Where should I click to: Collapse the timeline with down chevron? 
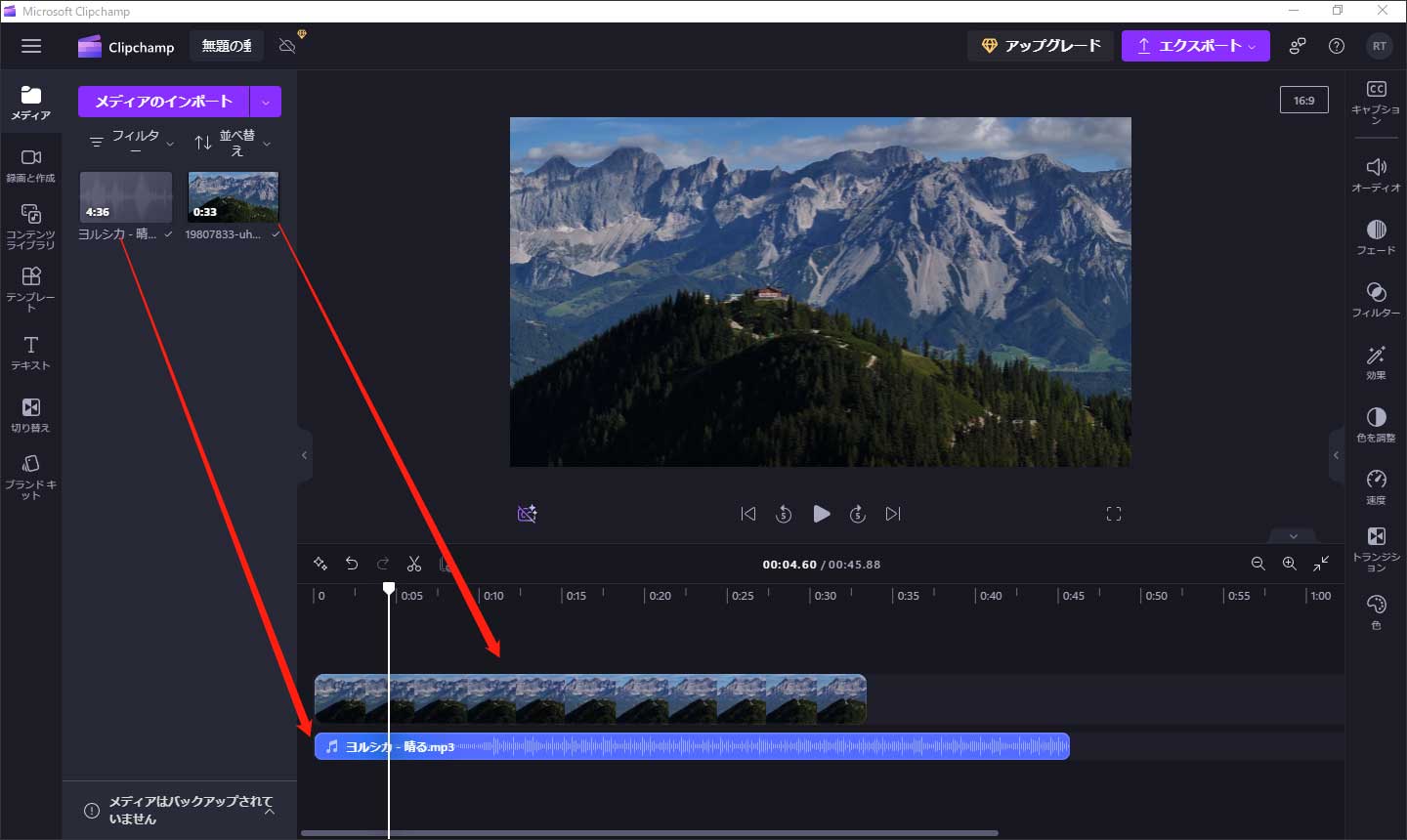[x=1294, y=535]
